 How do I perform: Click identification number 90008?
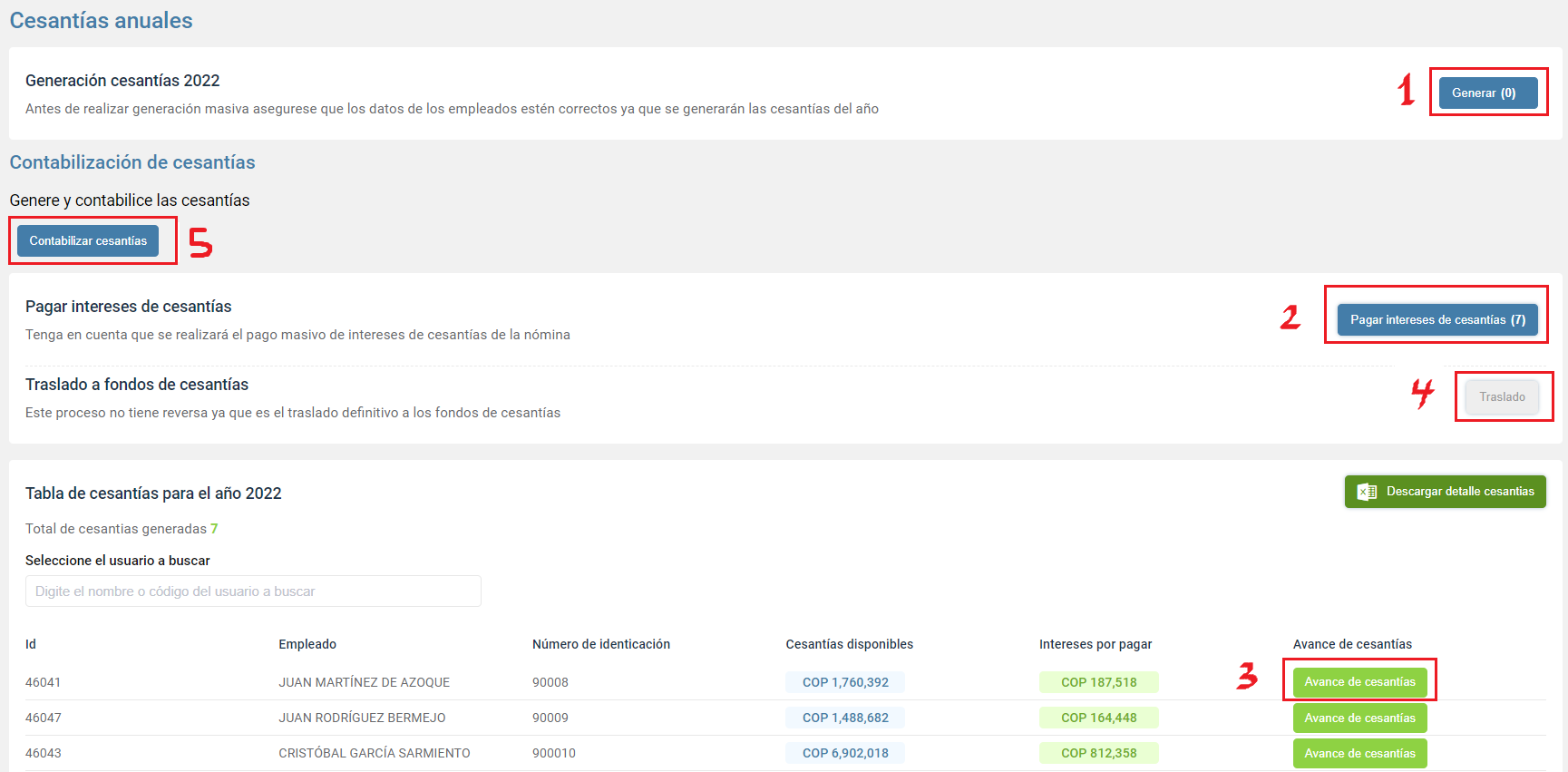pyautogui.click(x=550, y=682)
